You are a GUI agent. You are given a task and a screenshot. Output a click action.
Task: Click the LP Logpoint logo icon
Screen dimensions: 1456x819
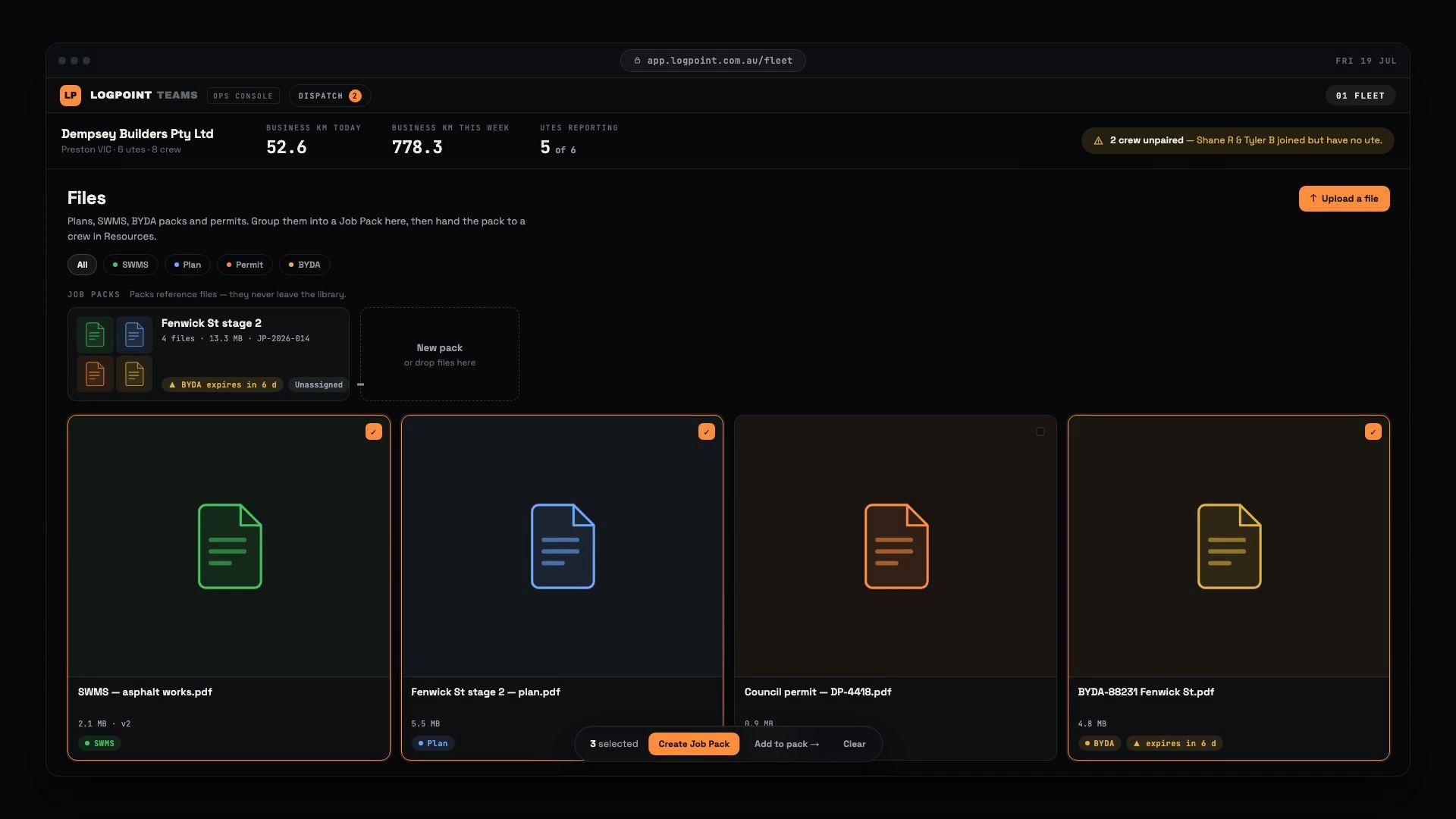pos(71,96)
